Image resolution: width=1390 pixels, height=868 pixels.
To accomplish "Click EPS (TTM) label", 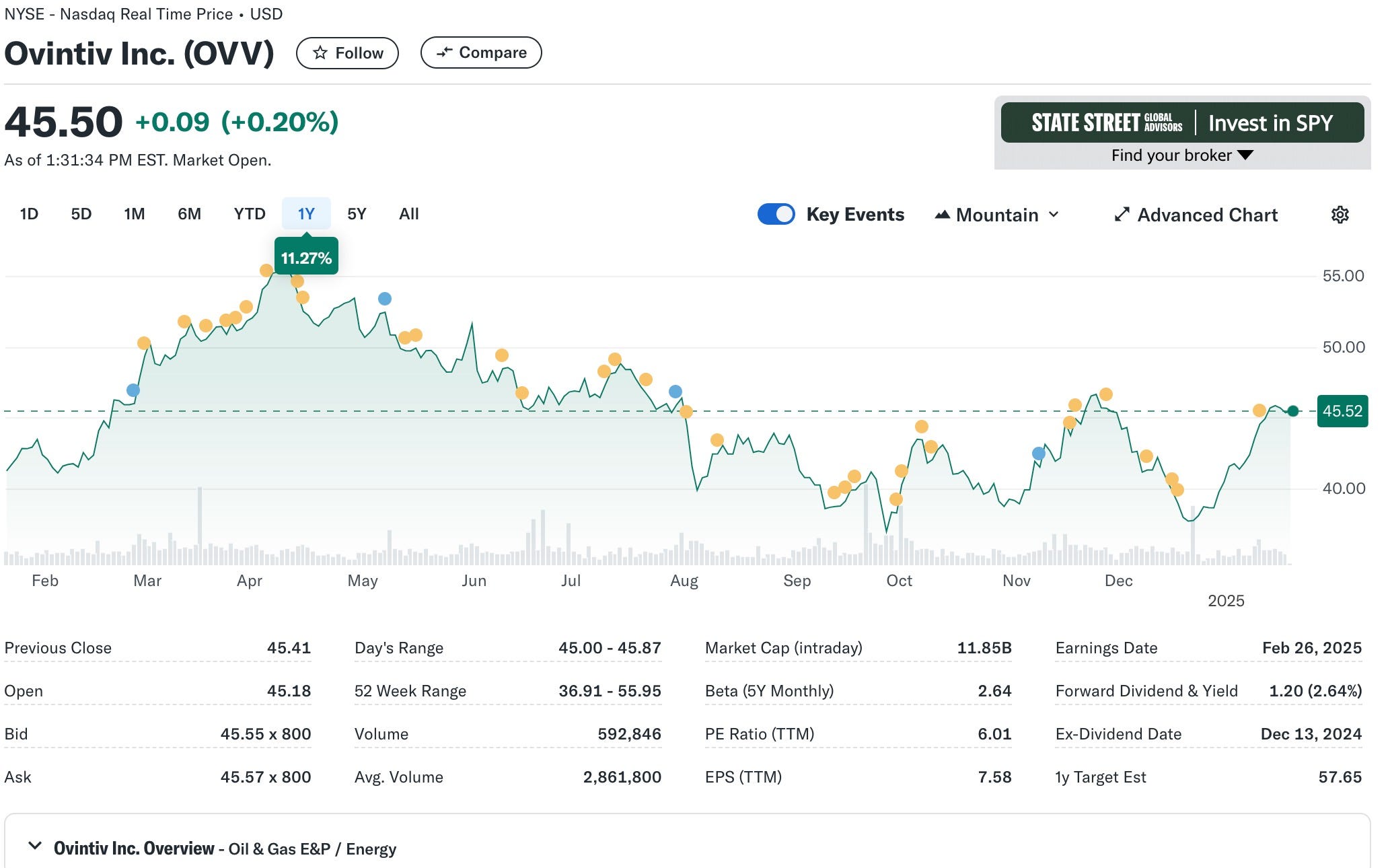I will point(743,777).
